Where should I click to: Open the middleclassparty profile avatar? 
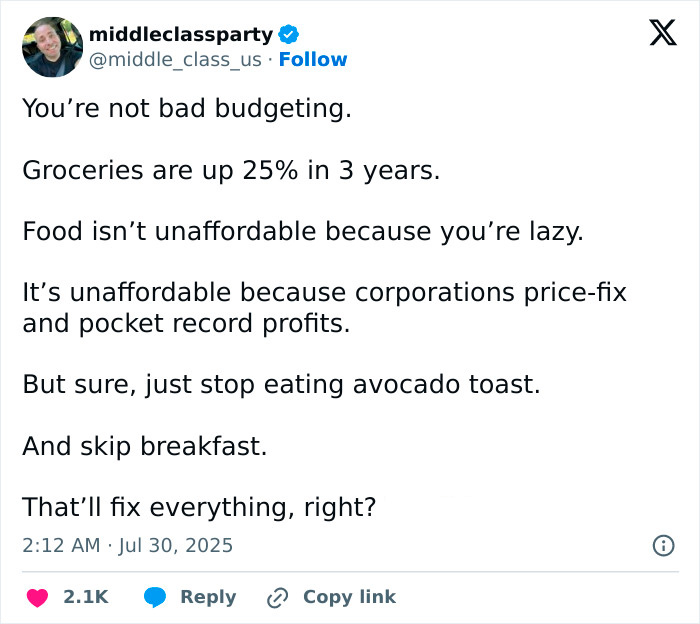coord(51,47)
